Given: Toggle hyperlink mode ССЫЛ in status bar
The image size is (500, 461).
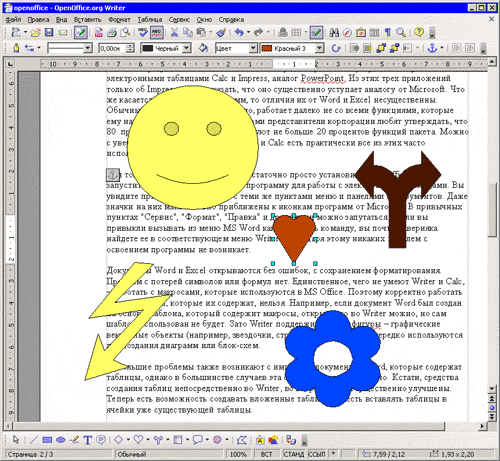Looking at the screenshot, I should (316, 454).
